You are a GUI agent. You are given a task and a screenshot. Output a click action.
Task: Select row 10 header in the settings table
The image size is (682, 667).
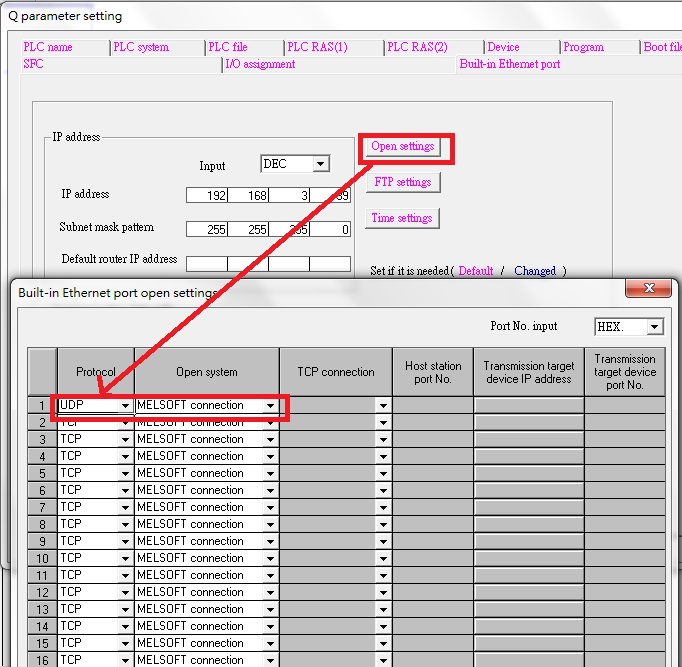[x=42, y=558]
